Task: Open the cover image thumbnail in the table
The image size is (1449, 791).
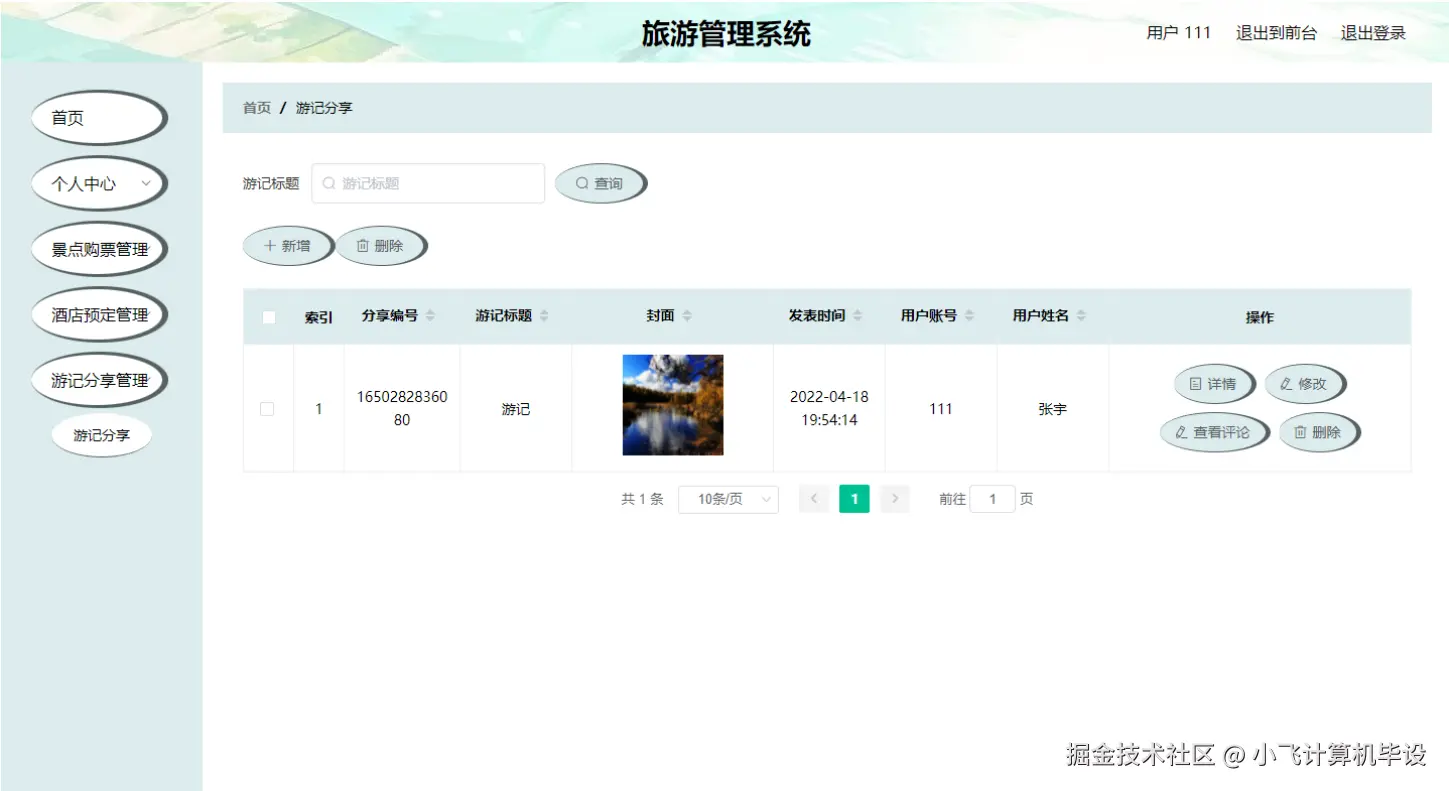Action: coord(672,405)
